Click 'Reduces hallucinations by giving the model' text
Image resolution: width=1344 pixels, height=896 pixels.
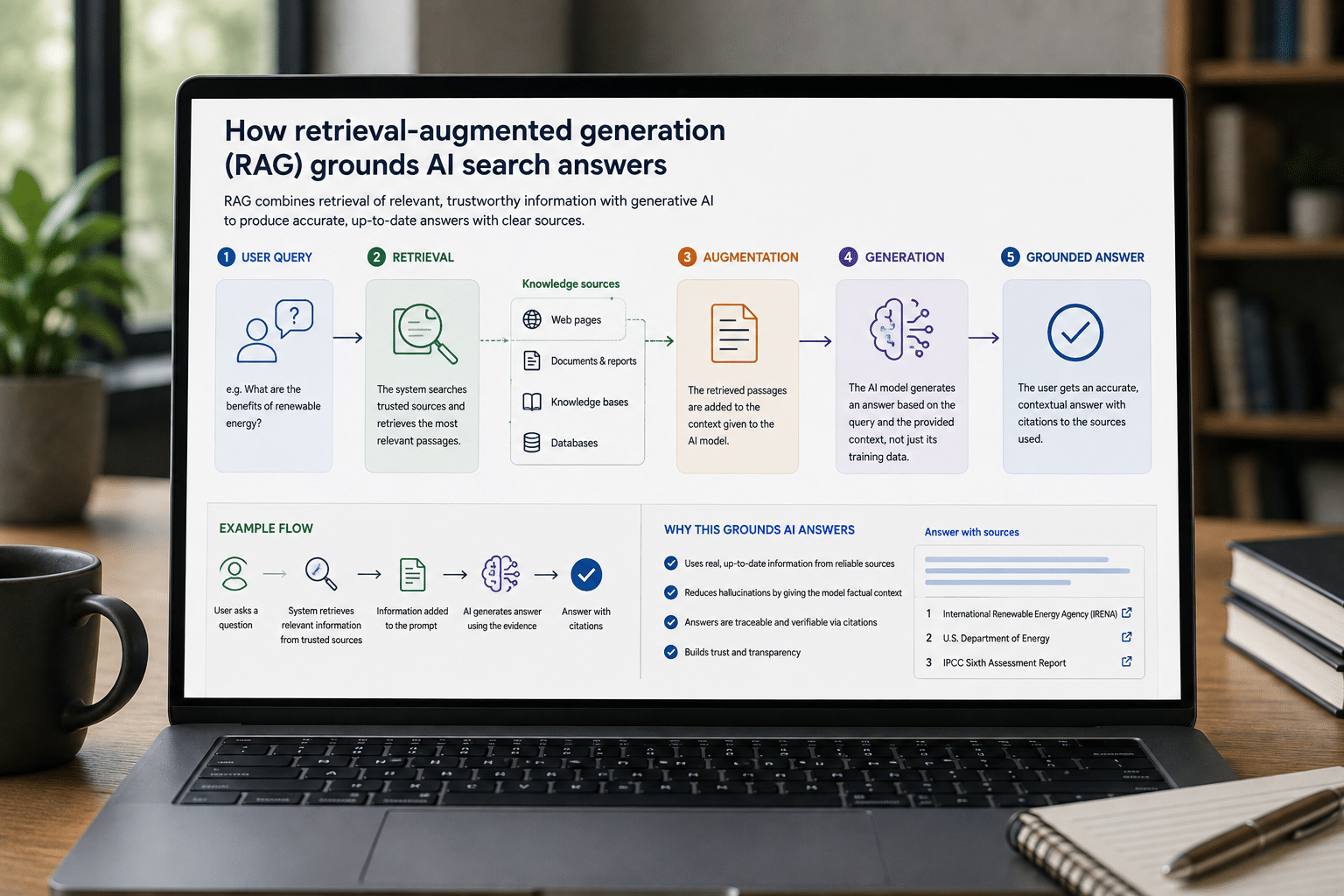tap(793, 592)
